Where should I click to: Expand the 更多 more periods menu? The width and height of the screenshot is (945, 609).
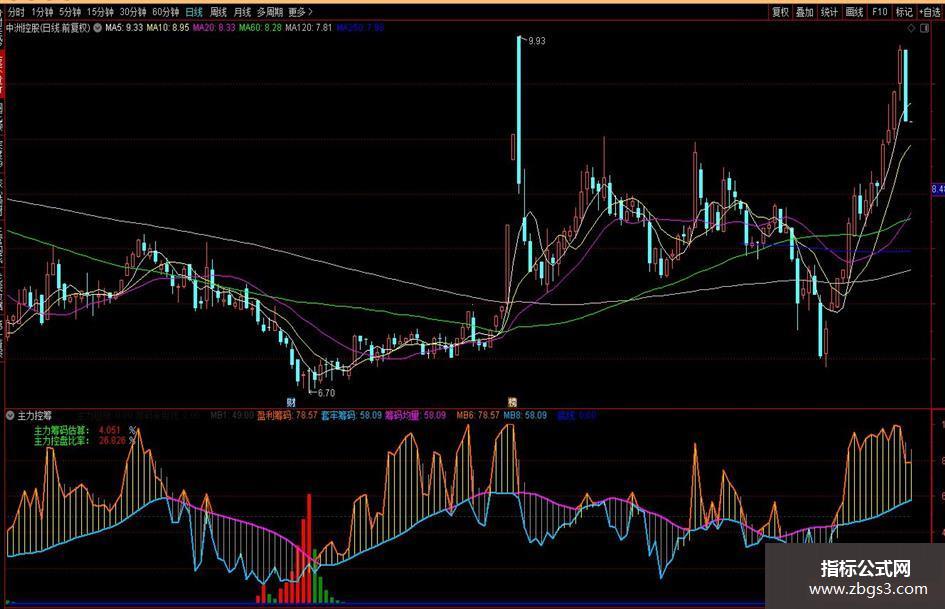(301, 12)
